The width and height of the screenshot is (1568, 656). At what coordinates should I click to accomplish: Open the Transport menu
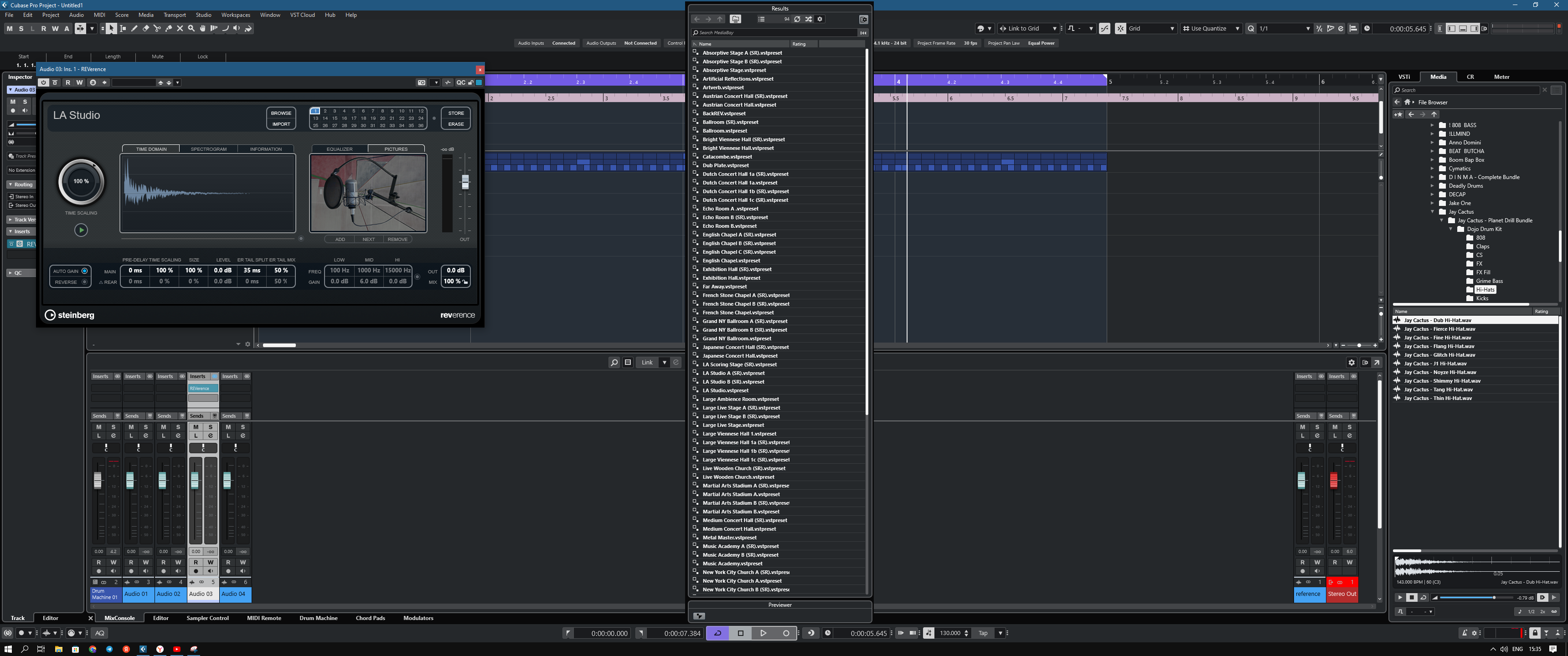tap(175, 15)
